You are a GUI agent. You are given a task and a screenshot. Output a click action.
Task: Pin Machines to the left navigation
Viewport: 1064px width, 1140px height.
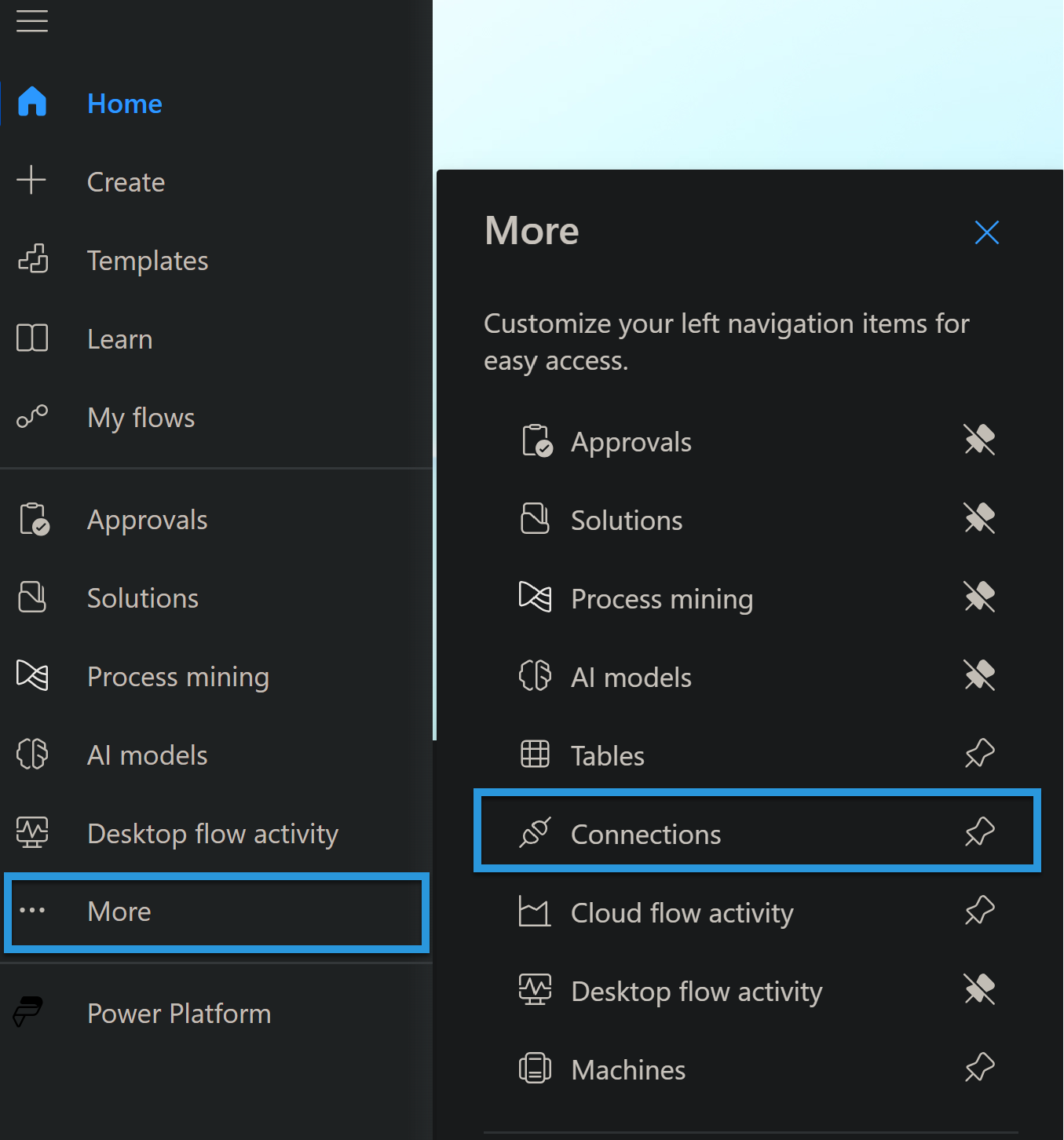[979, 1068]
